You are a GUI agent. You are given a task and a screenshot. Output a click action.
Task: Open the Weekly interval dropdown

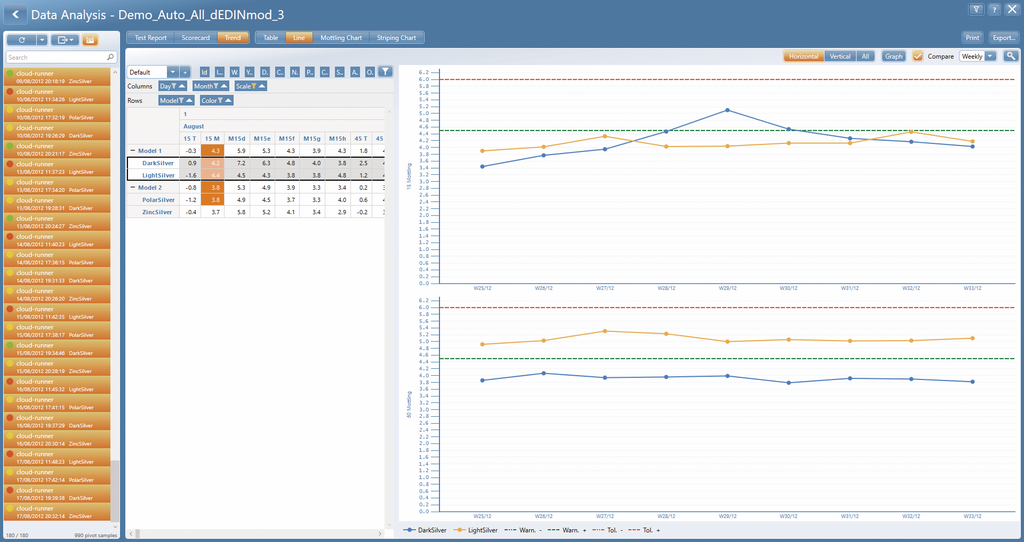pyautogui.click(x=991, y=56)
